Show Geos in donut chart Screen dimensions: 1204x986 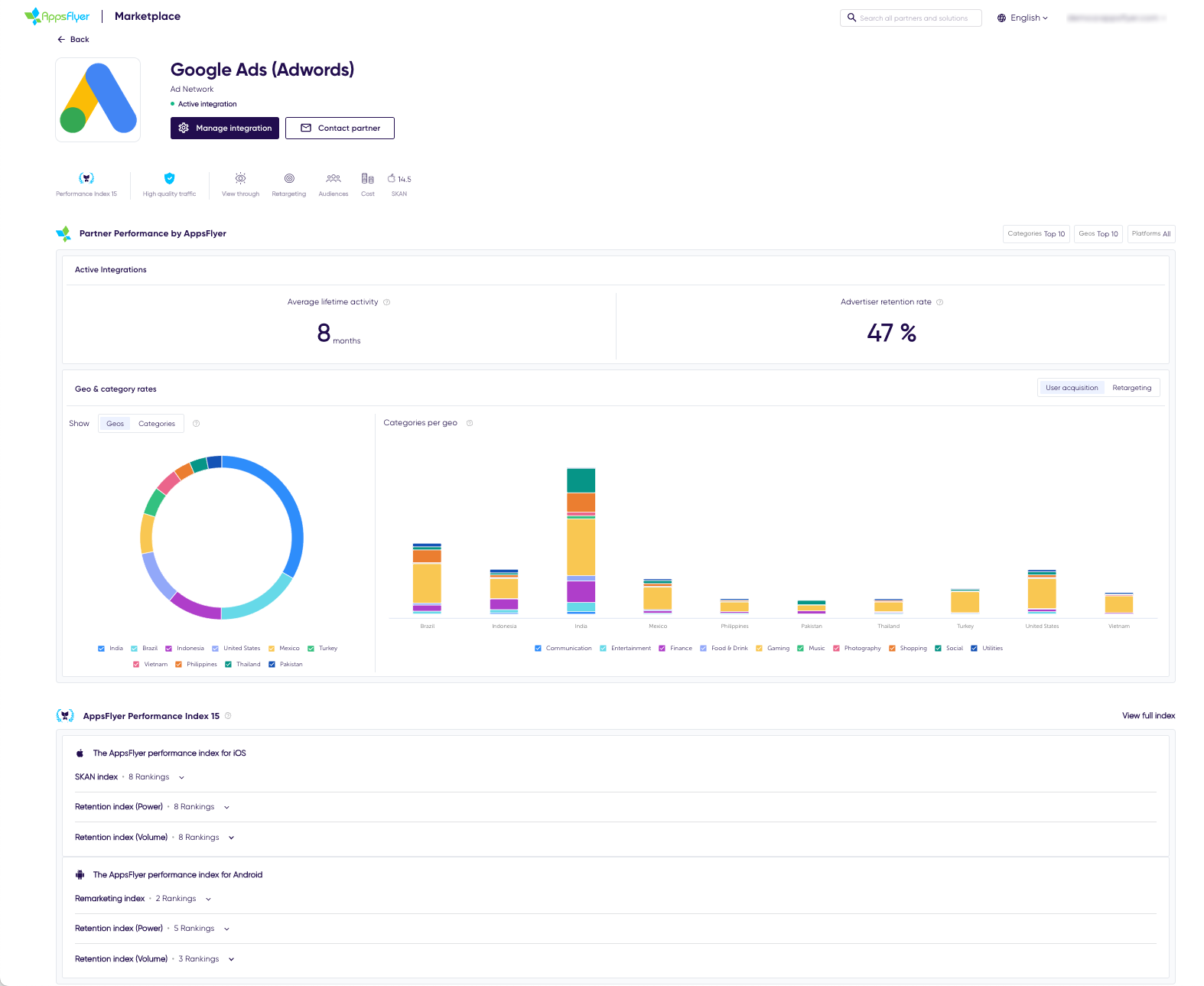[x=115, y=424]
